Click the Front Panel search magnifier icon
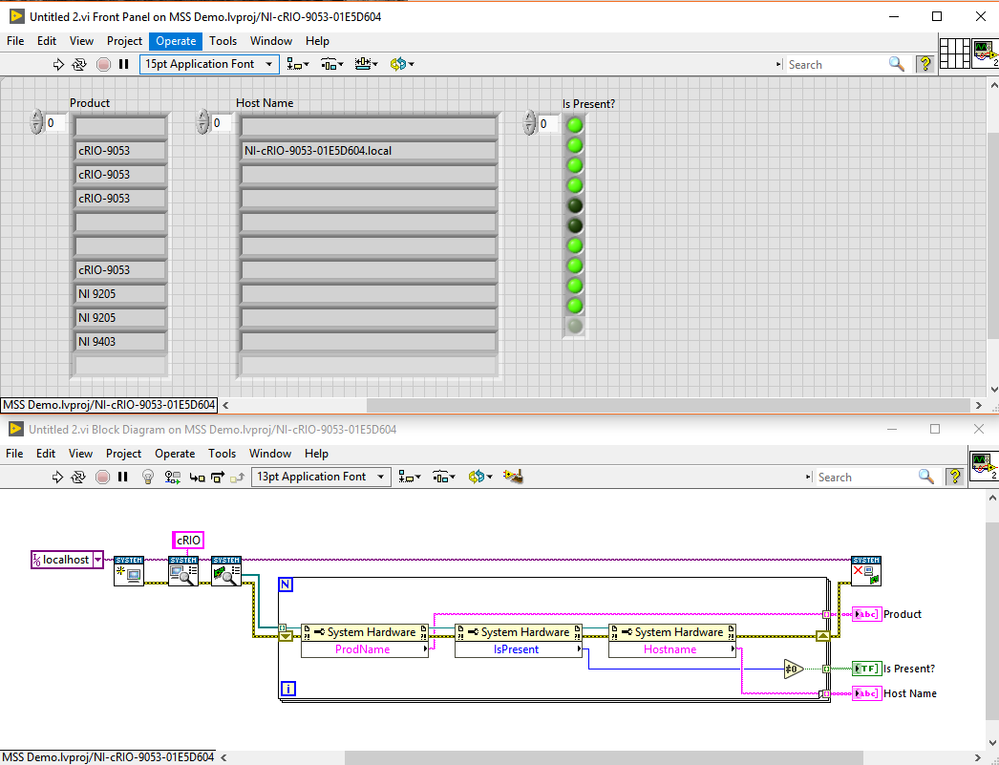Screen dimensions: 999x765 point(896,64)
